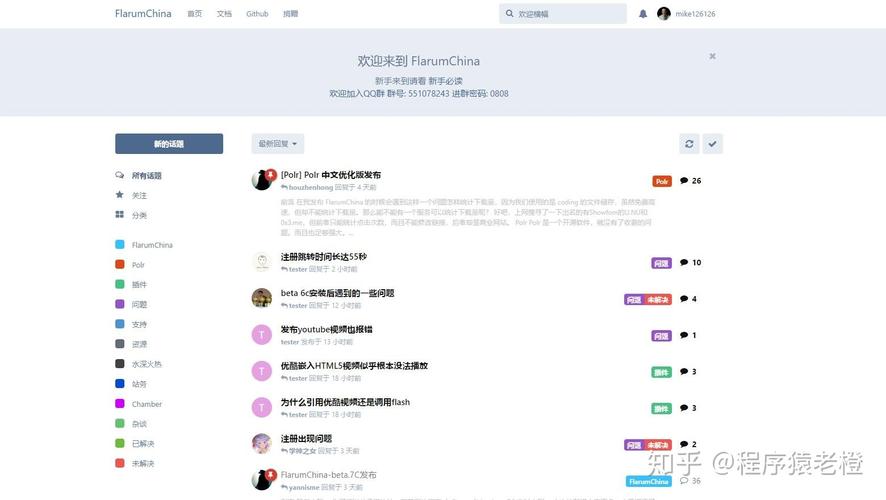This screenshot has height=500, width=886.
Task: Open beta 6c install issues discussion
Action: pos(337,293)
